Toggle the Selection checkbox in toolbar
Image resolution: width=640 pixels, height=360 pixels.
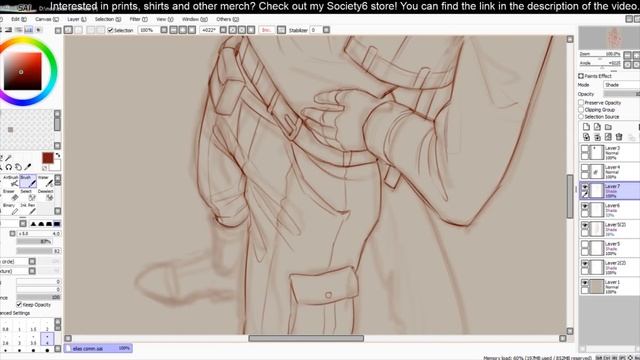pyautogui.click(x=110, y=30)
